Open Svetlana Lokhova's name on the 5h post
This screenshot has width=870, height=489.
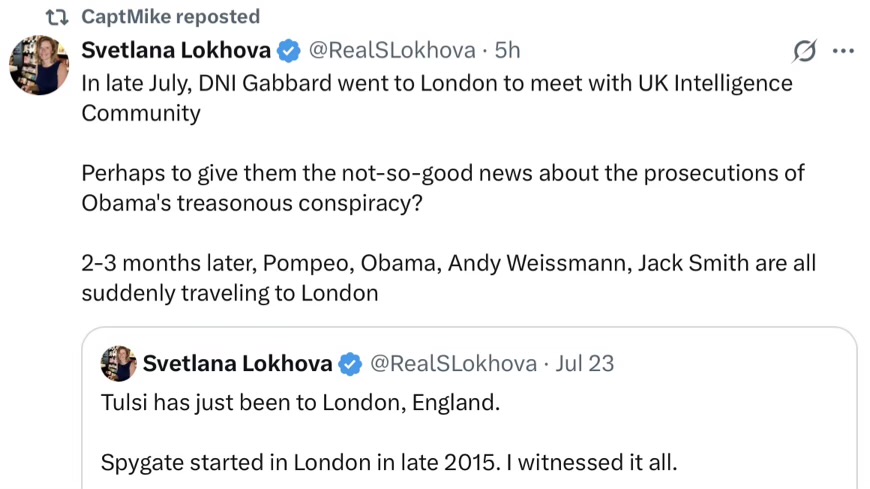click(175, 50)
